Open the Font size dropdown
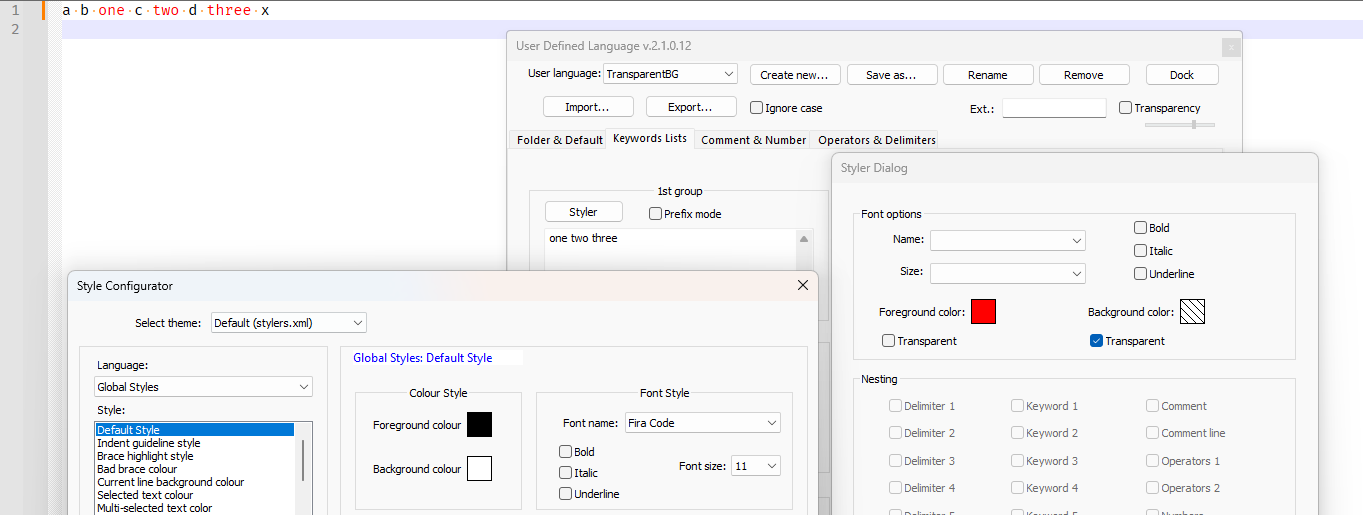 point(756,466)
